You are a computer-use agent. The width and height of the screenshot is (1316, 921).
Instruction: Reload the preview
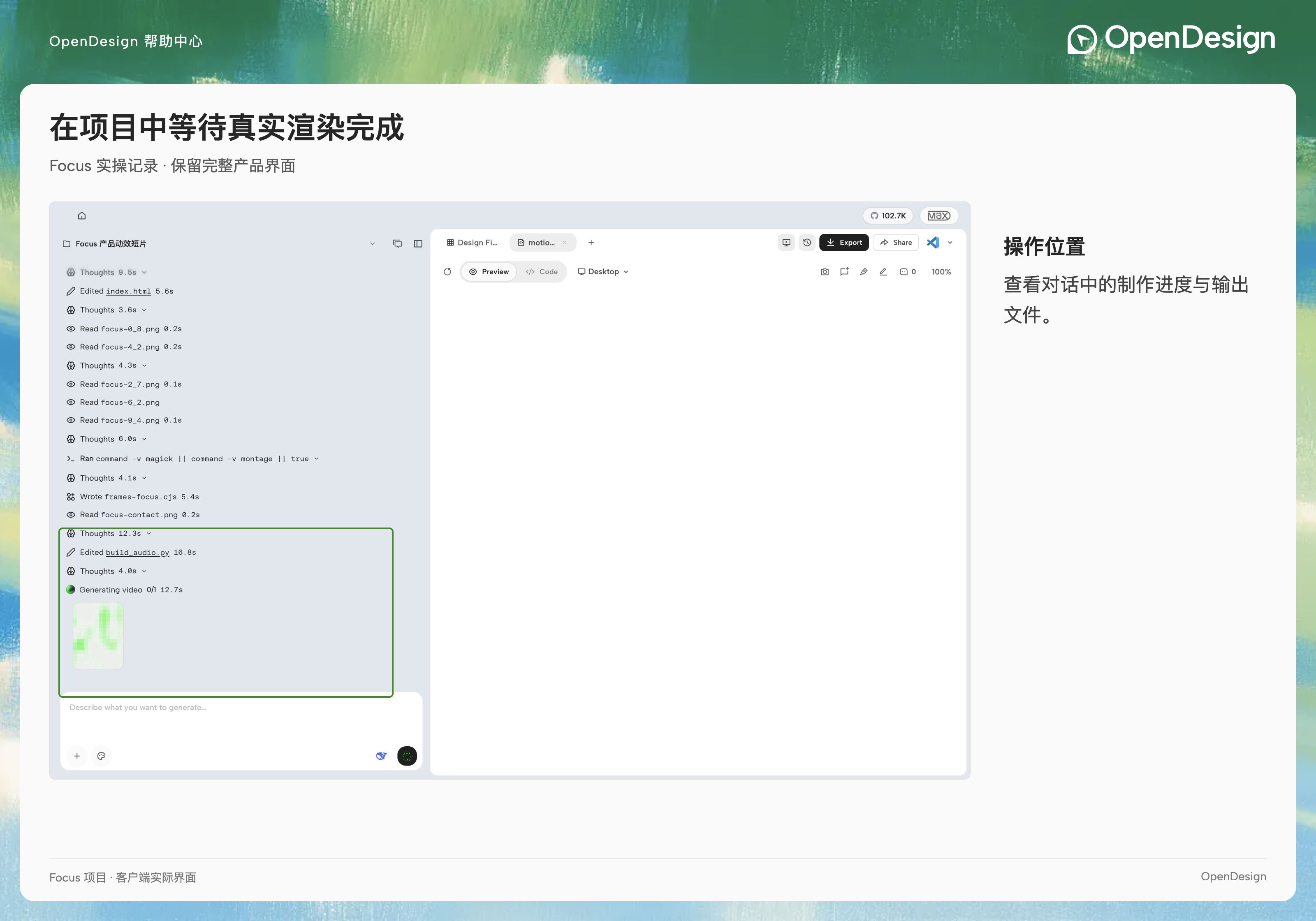click(x=448, y=272)
